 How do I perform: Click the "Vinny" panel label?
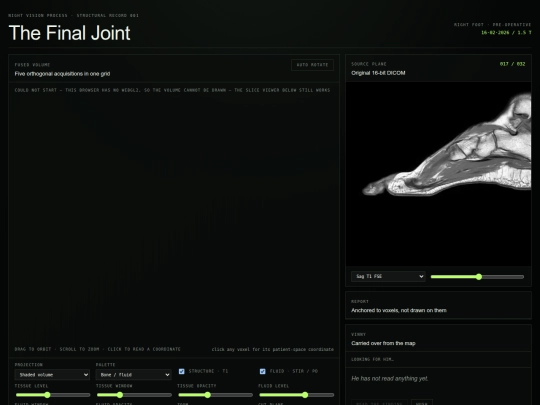[x=359, y=334]
